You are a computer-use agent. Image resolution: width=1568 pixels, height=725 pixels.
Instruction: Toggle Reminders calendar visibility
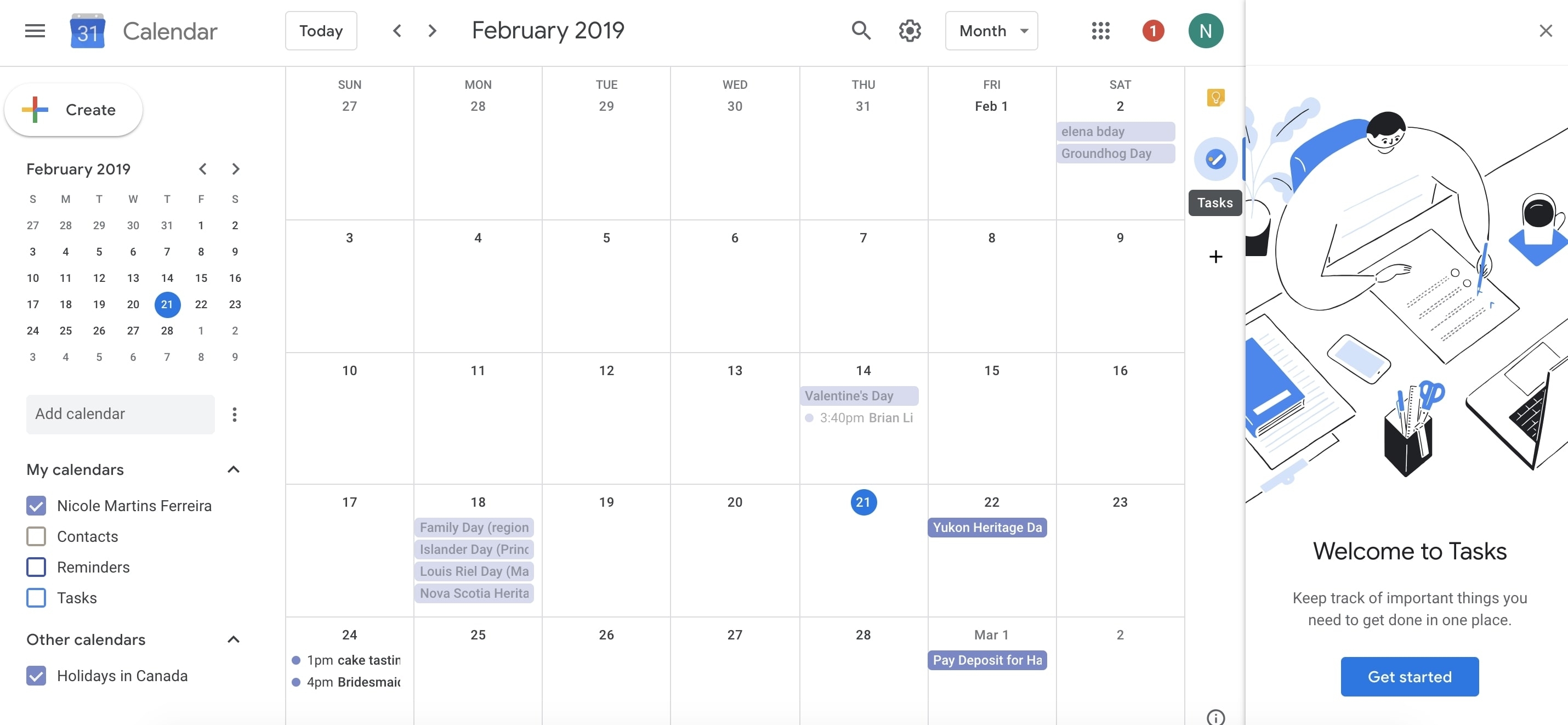point(36,566)
